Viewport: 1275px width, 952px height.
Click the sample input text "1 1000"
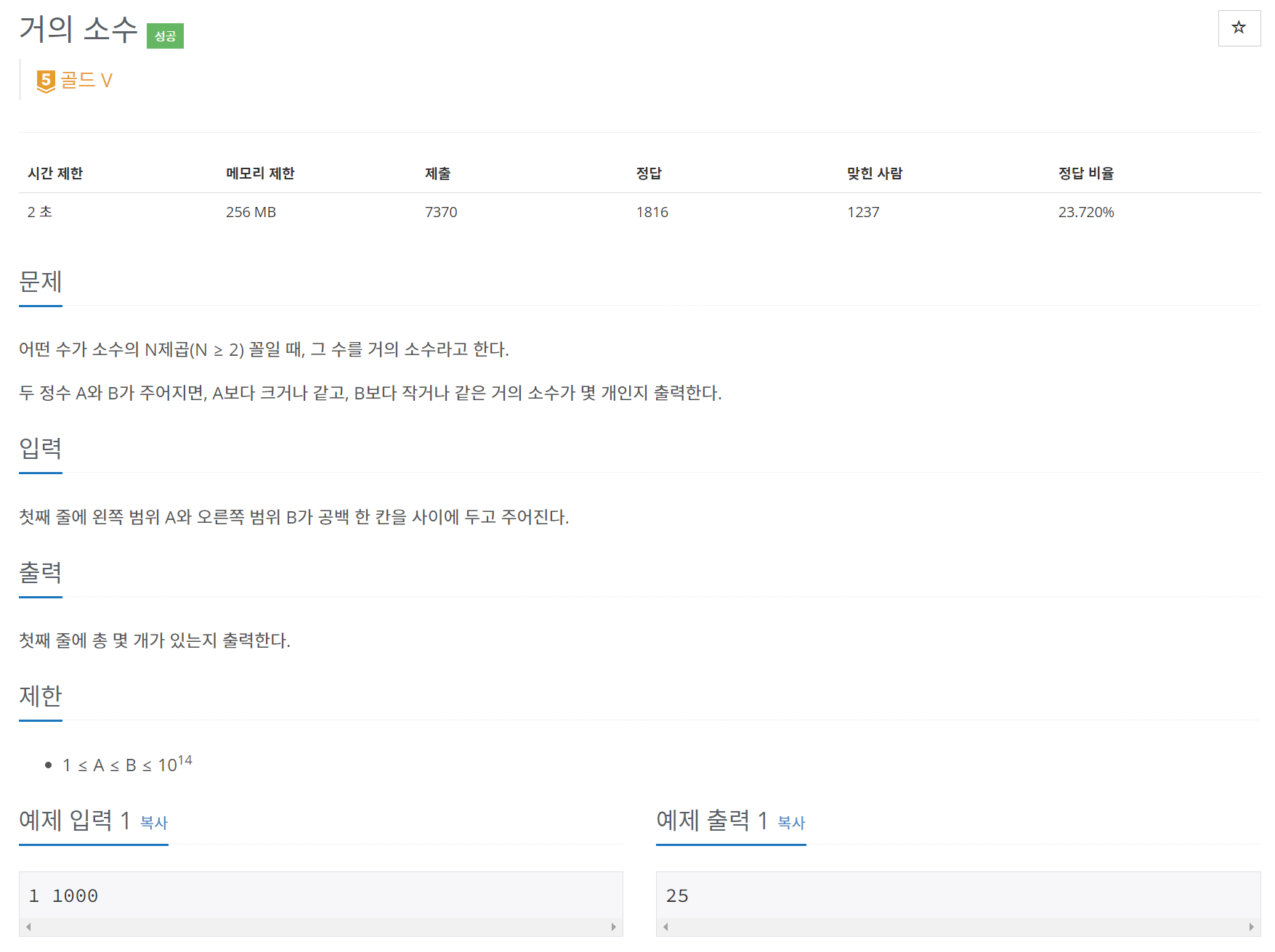click(x=63, y=896)
